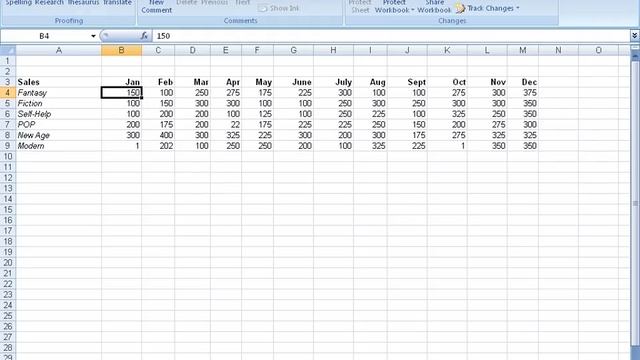This screenshot has height=360, width=640.
Task: Click the Fiction June value 100
Action: click(293, 103)
